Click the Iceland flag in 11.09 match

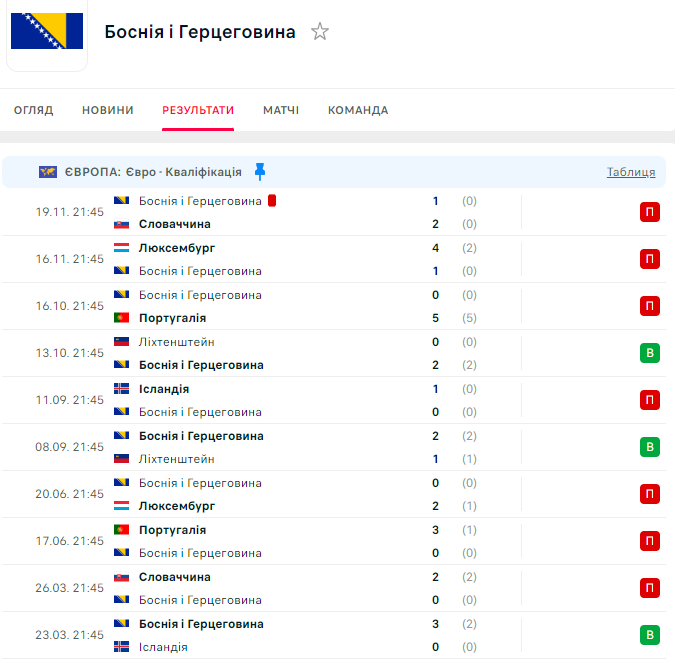pyautogui.click(x=122, y=389)
